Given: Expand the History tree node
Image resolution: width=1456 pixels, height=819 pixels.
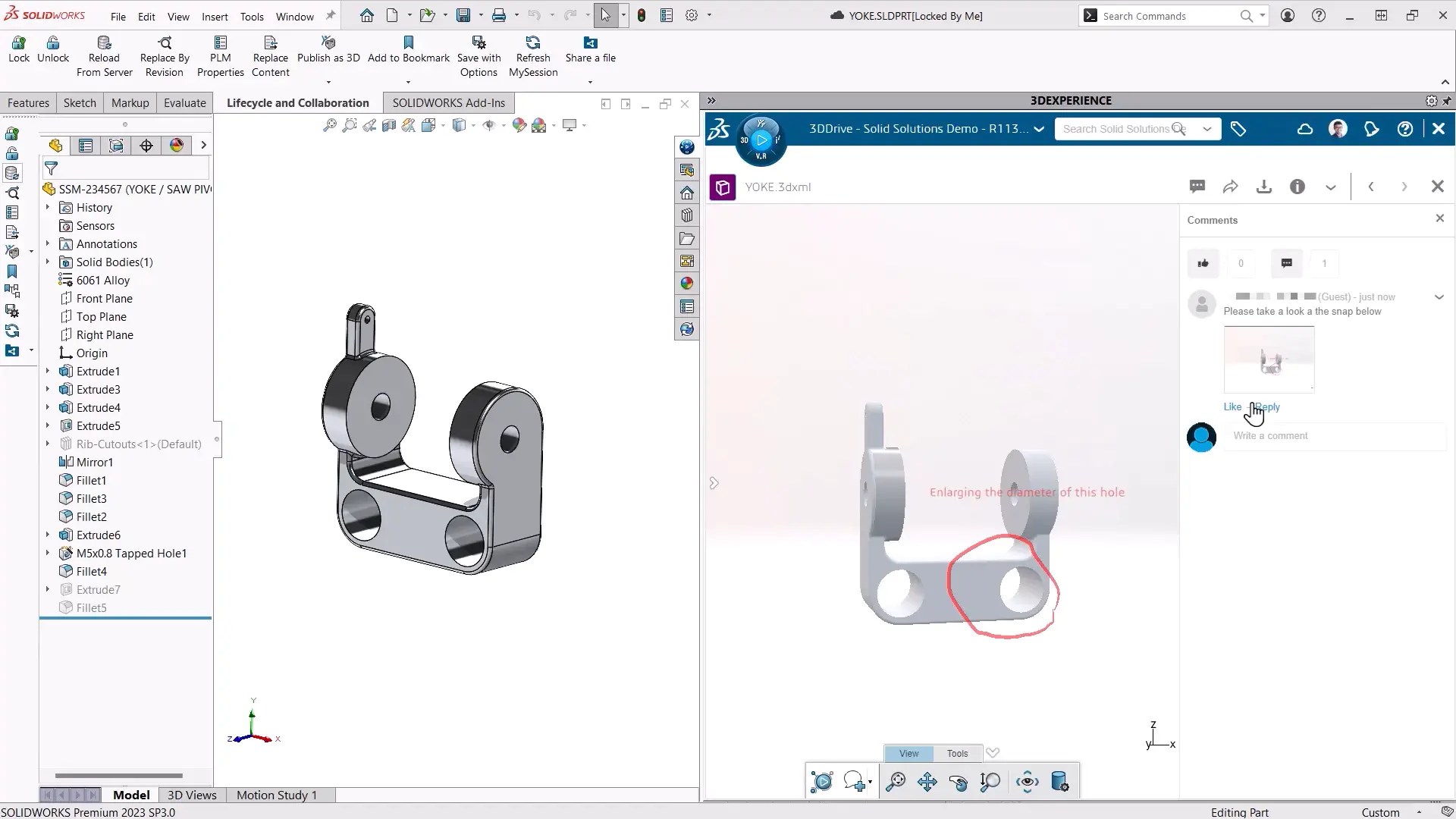Looking at the screenshot, I should 48,207.
